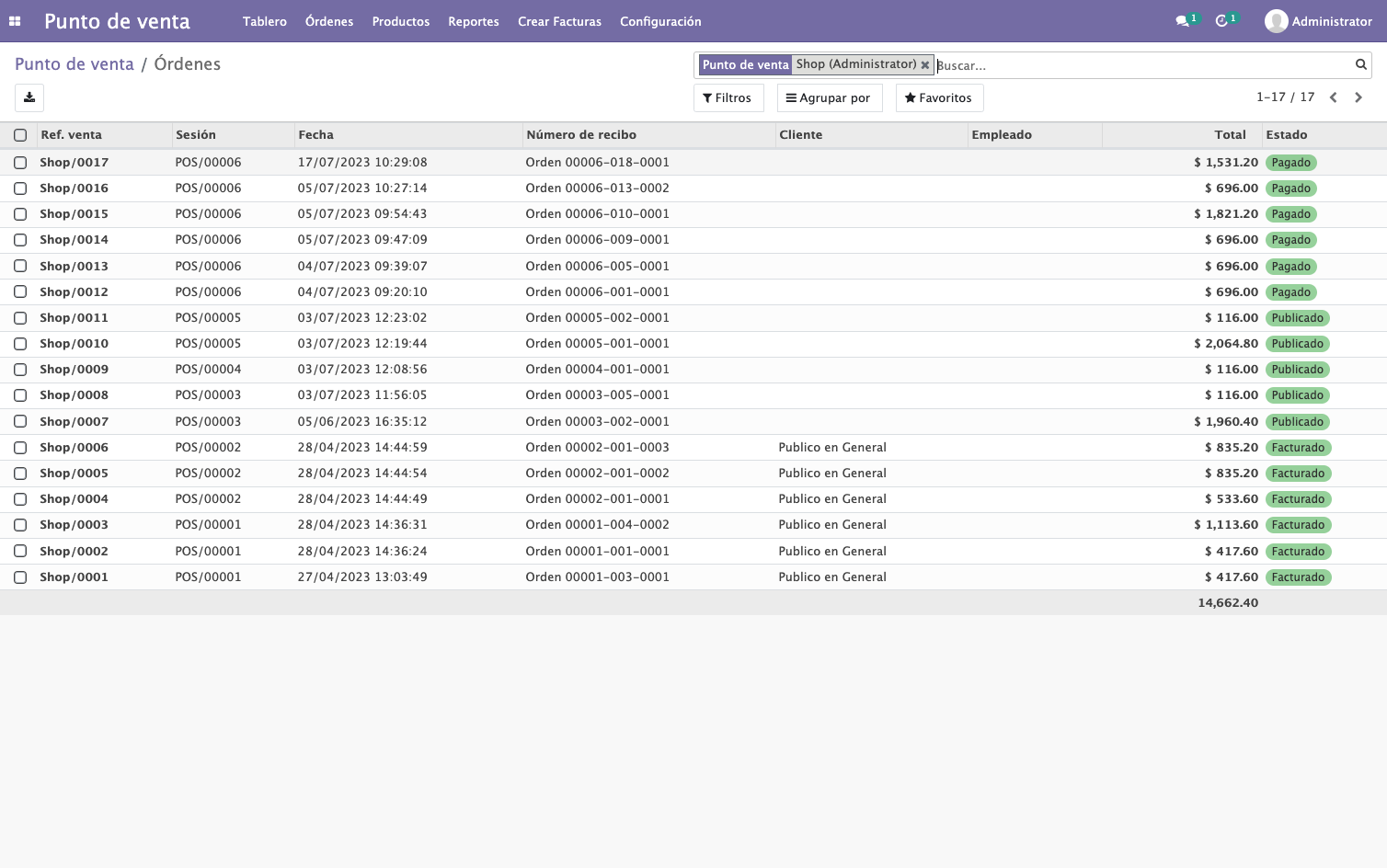
Task: Remove the Shop (Administrator) filter facet
Action: click(x=925, y=65)
